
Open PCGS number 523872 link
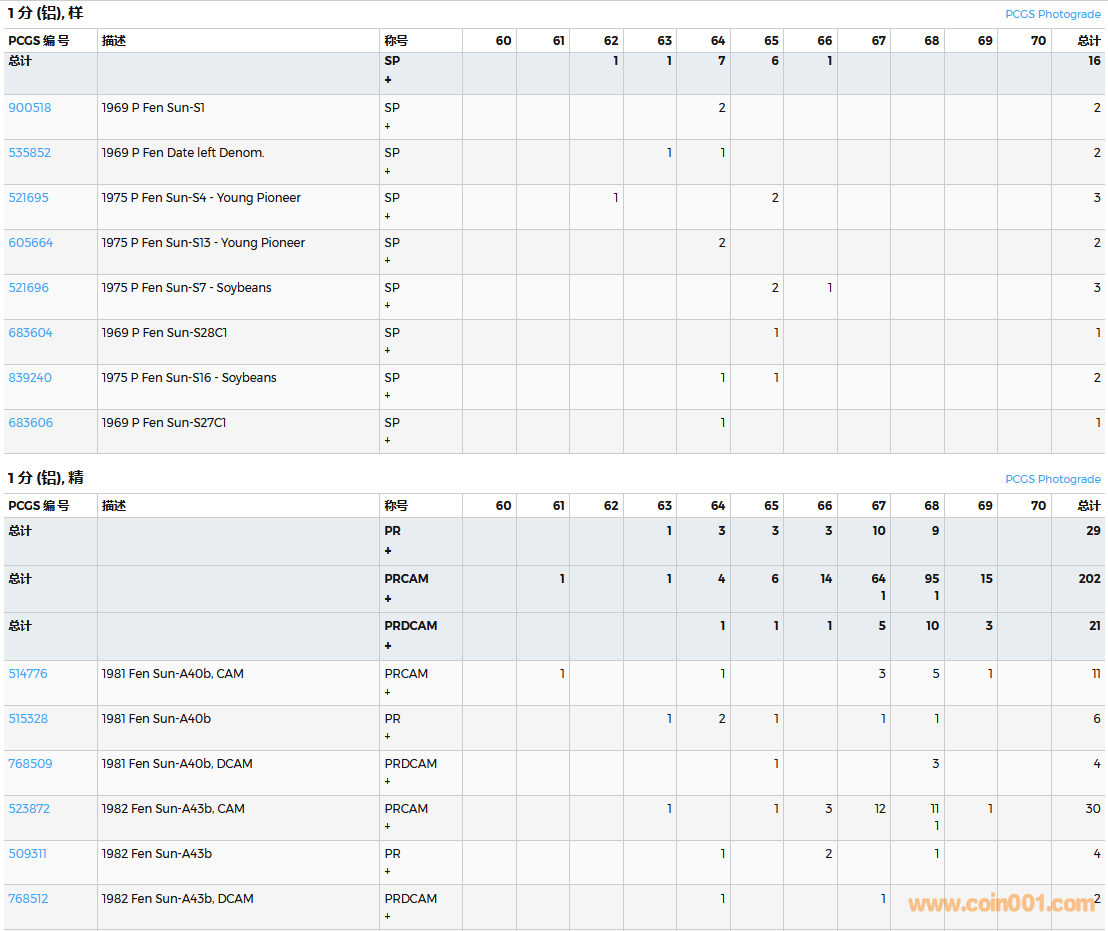29,809
